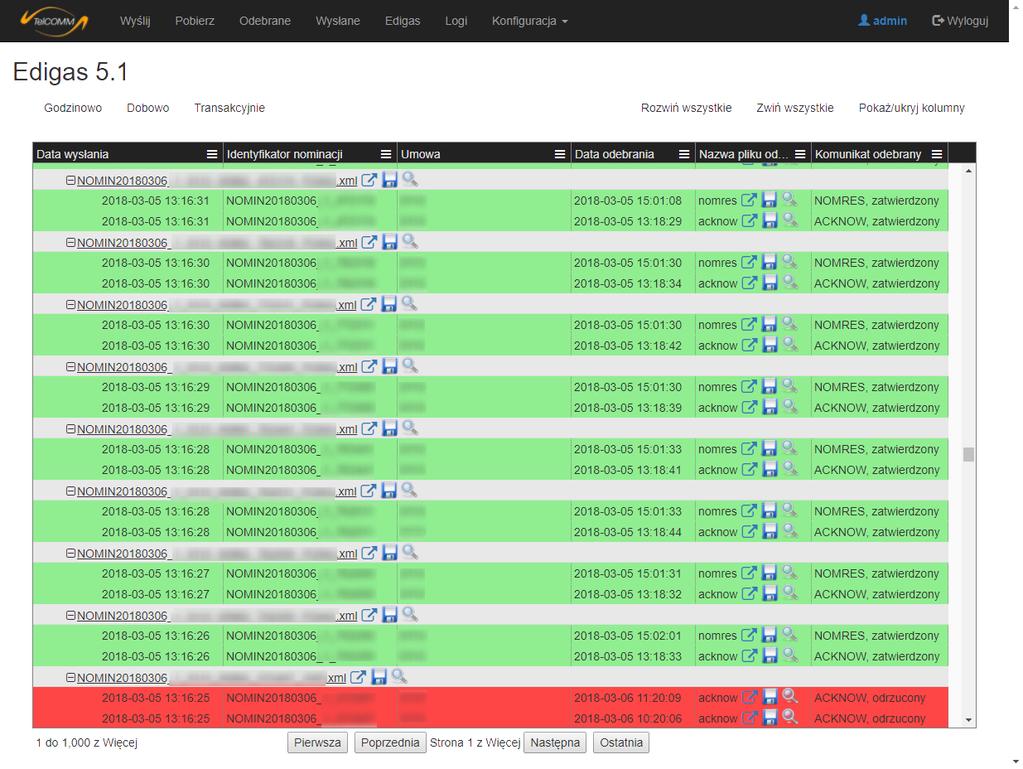Save the xml group file sent 13:16:26
Viewport: 1023px width, 769px height.
coord(389,615)
